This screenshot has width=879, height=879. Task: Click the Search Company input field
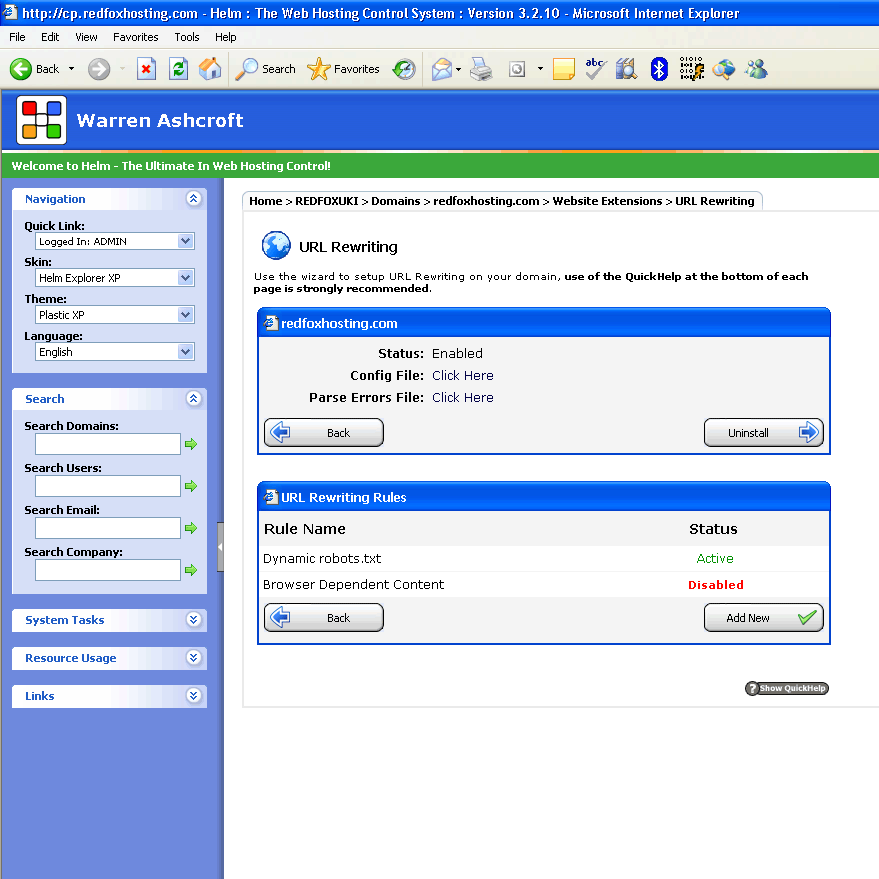(x=108, y=570)
